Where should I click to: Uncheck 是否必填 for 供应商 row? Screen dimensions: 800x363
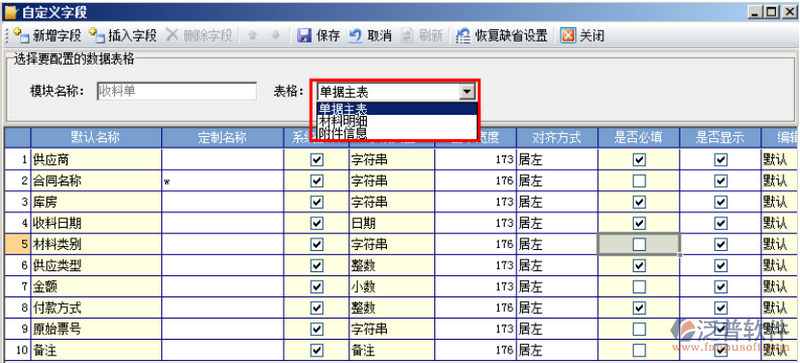click(639, 160)
